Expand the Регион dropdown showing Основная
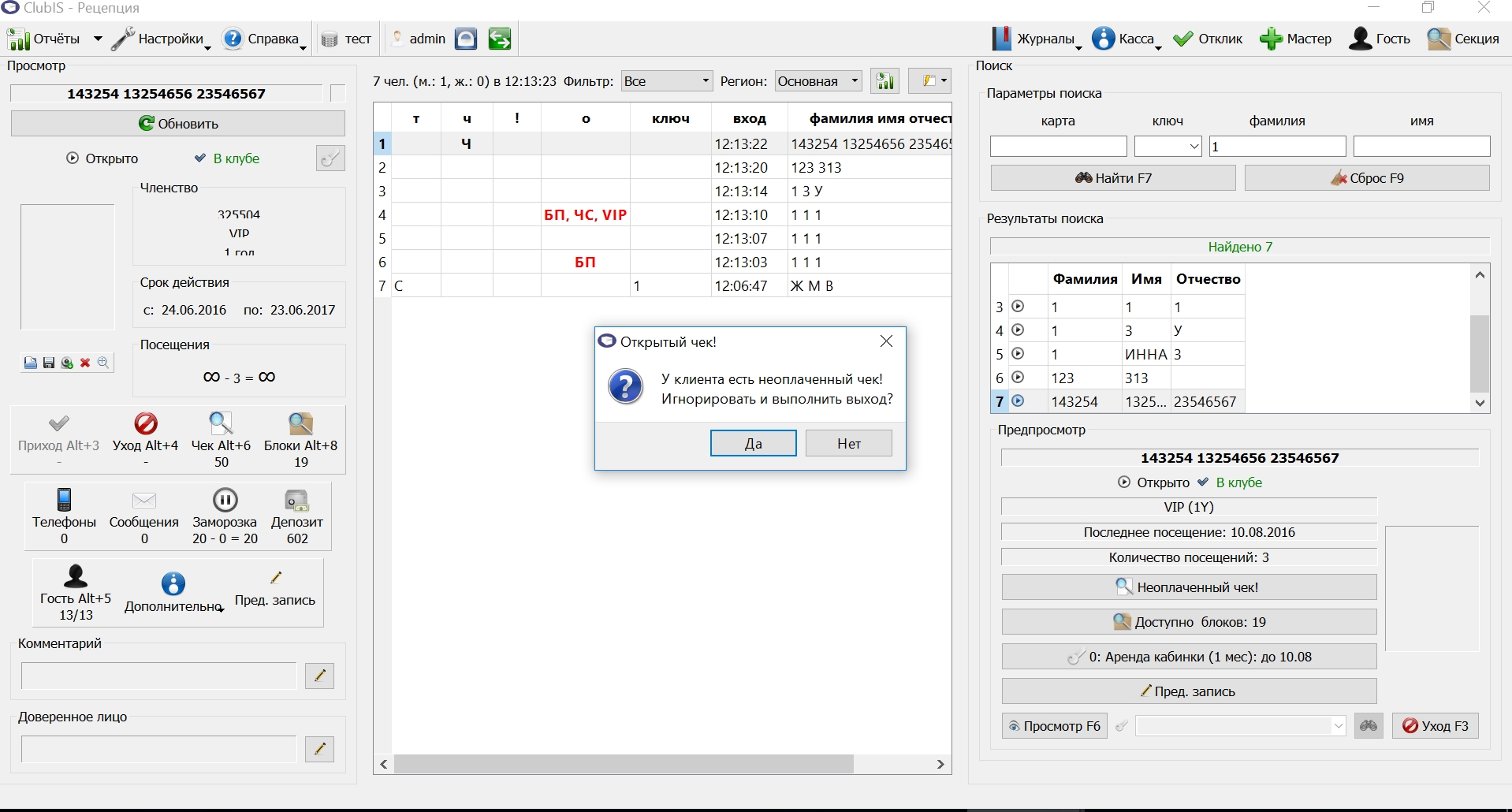 point(818,81)
